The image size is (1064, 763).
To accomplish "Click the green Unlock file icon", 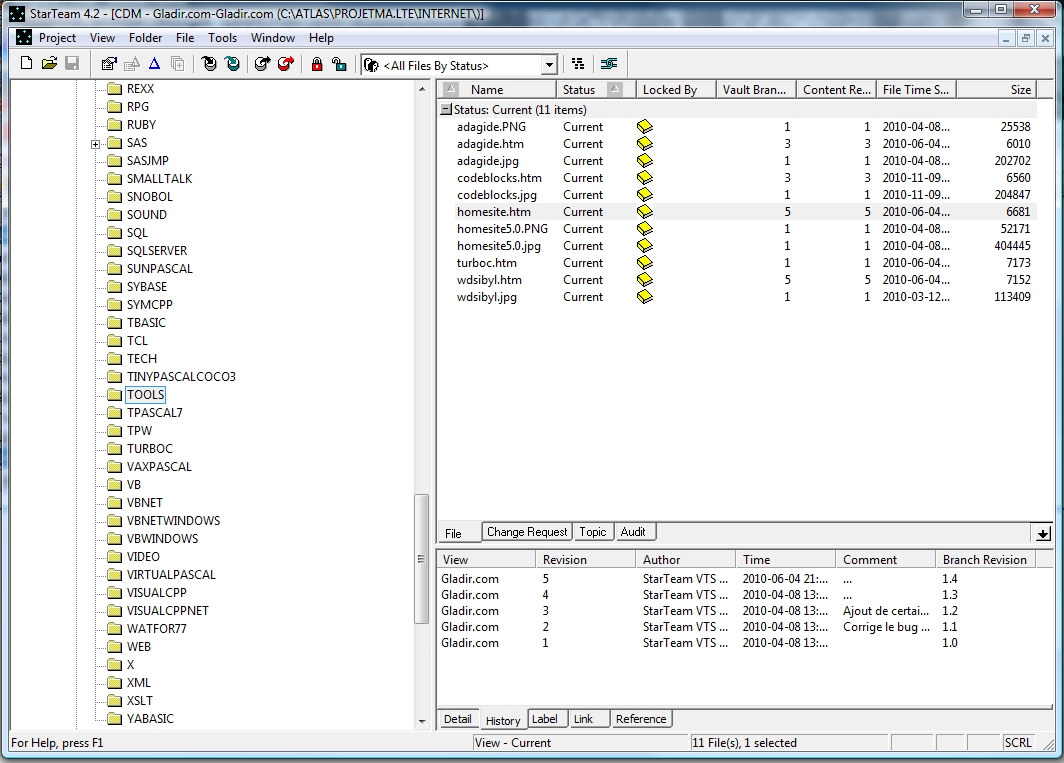I will (340, 64).
